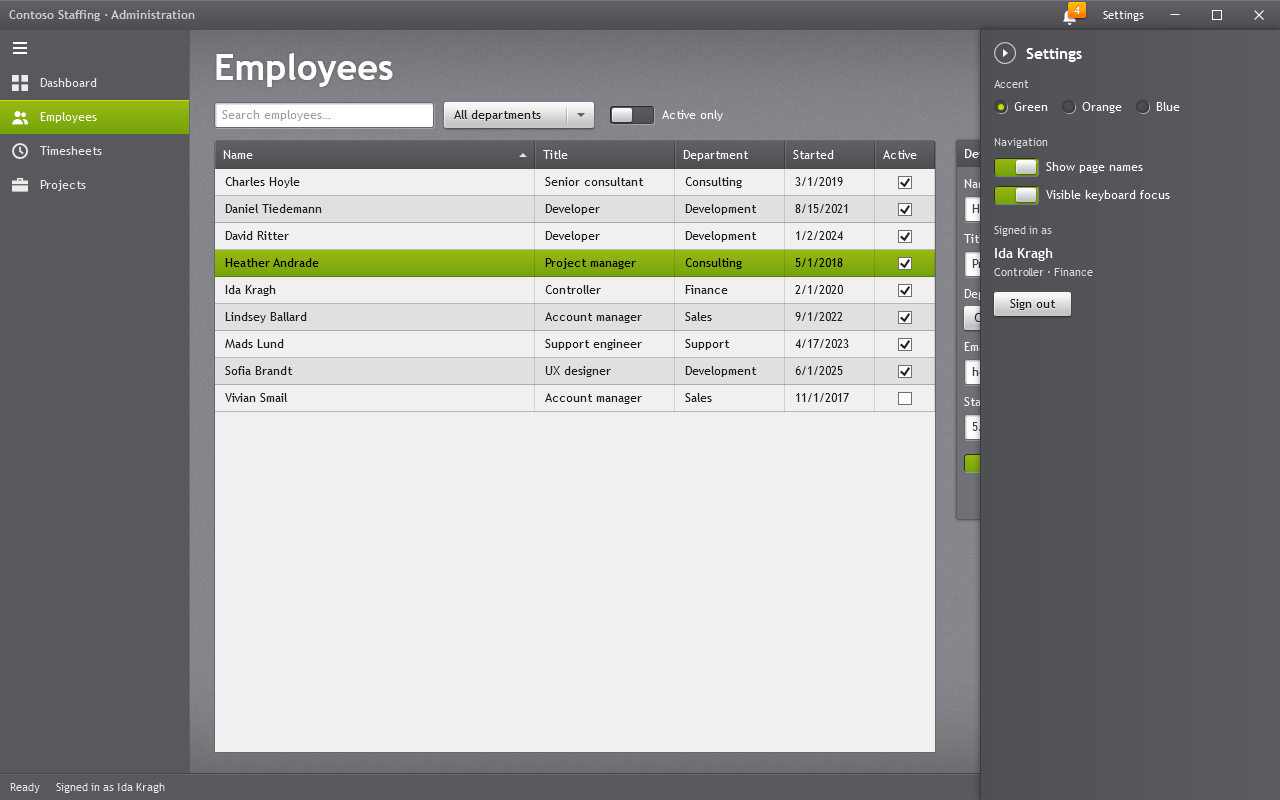1280x800 pixels.
Task: Open the notifications bell icon
Action: point(1070,16)
